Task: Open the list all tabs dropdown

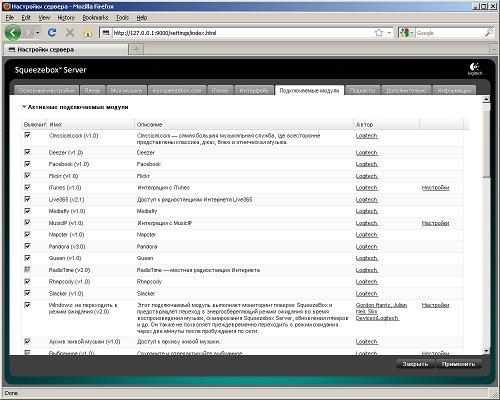Action: click(494, 49)
